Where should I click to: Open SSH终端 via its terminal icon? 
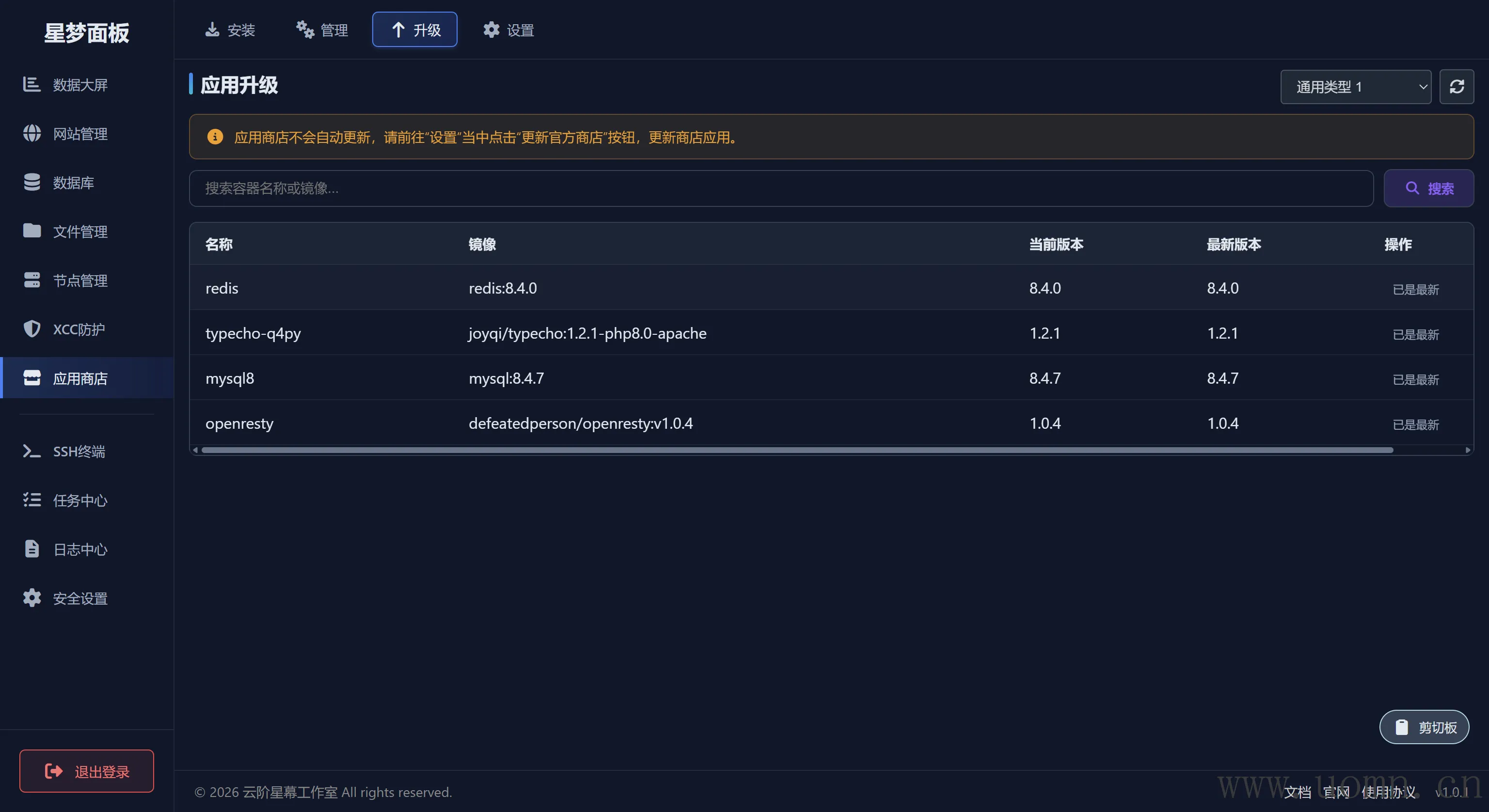32,451
